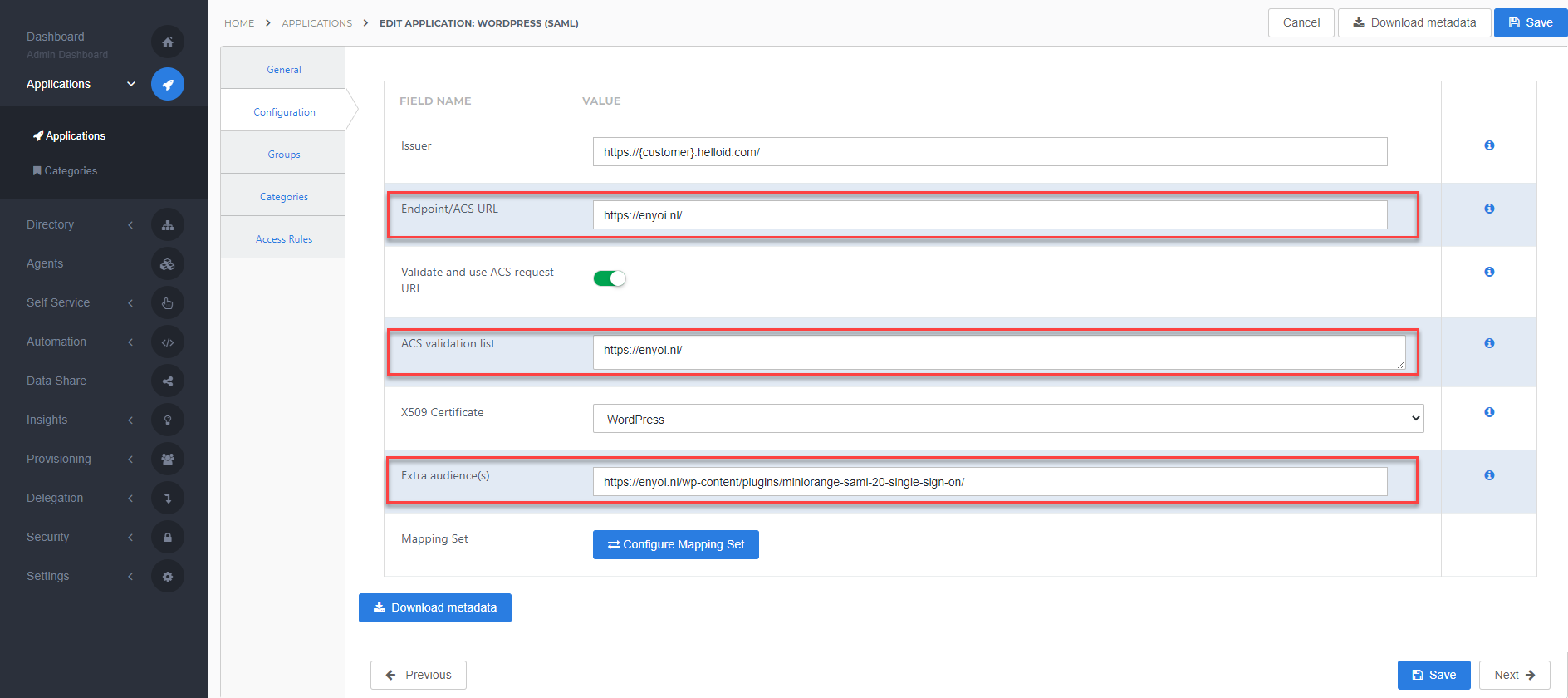Open Data Share in sidebar
Screen dimensions: 1568x698
(56, 381)
